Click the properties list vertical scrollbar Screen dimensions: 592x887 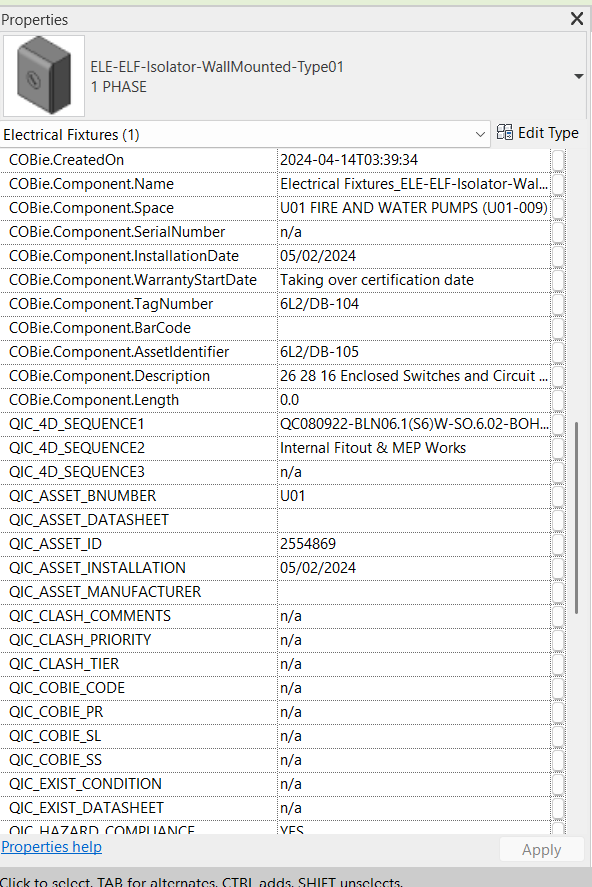coord(576,518)
